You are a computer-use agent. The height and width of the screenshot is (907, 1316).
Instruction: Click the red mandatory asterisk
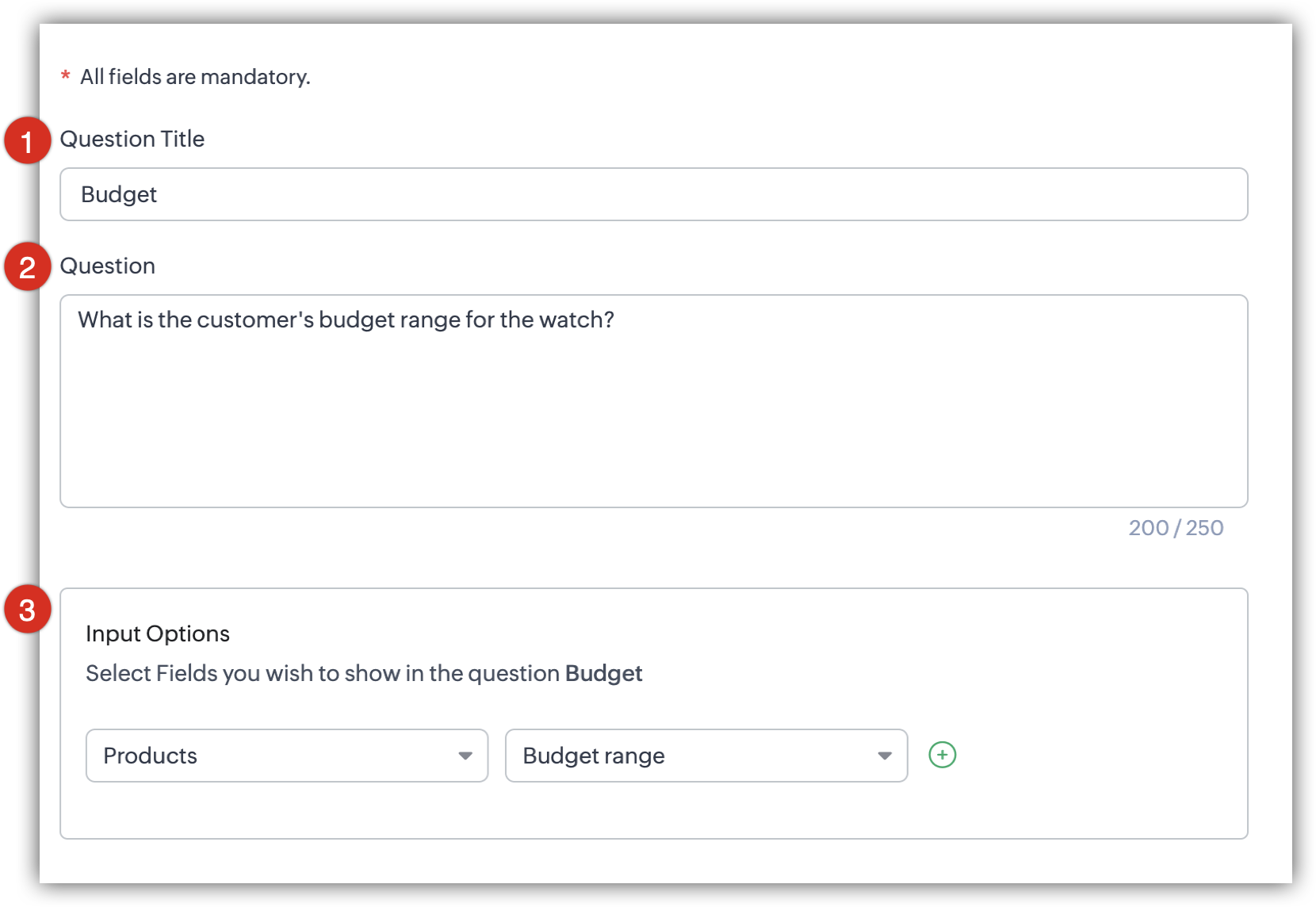coord(66,76)
